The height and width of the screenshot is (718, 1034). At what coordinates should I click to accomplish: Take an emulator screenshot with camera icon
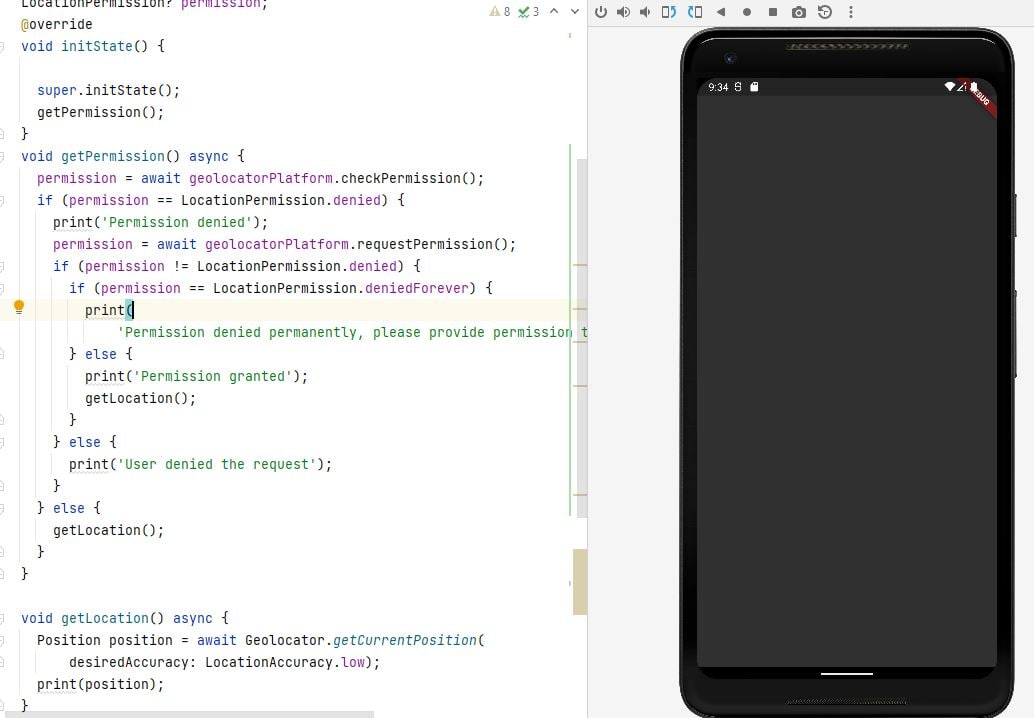(799, 12)
